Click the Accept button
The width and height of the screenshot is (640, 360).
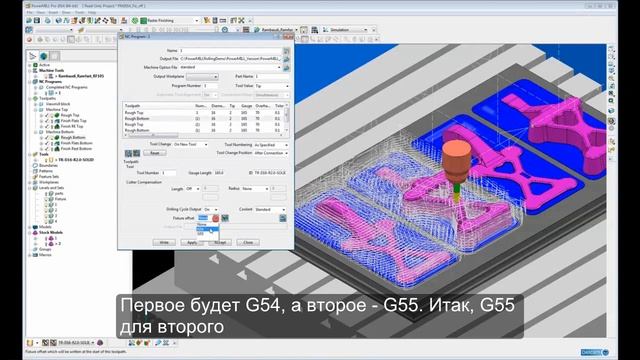coord(220,242)
